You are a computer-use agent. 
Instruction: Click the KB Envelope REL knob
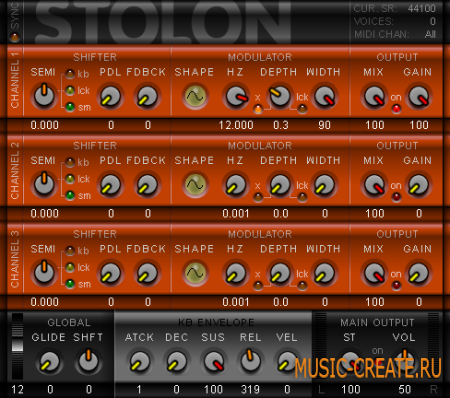[250, 361]
